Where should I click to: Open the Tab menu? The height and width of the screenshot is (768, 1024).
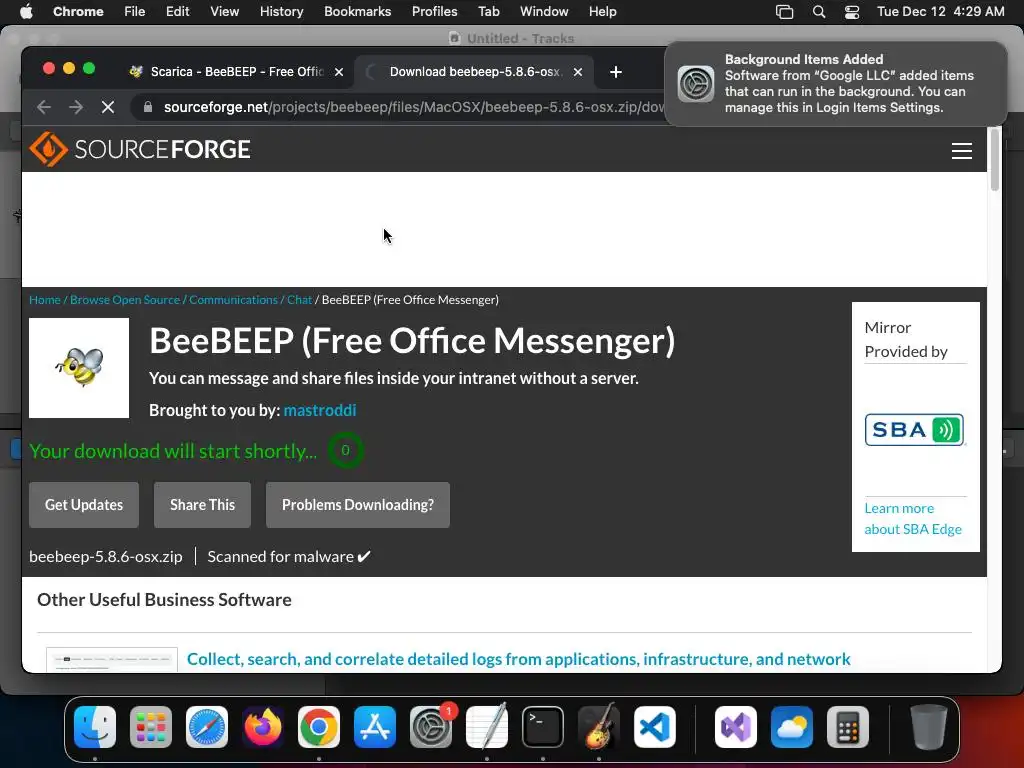(x=488, y=11)
